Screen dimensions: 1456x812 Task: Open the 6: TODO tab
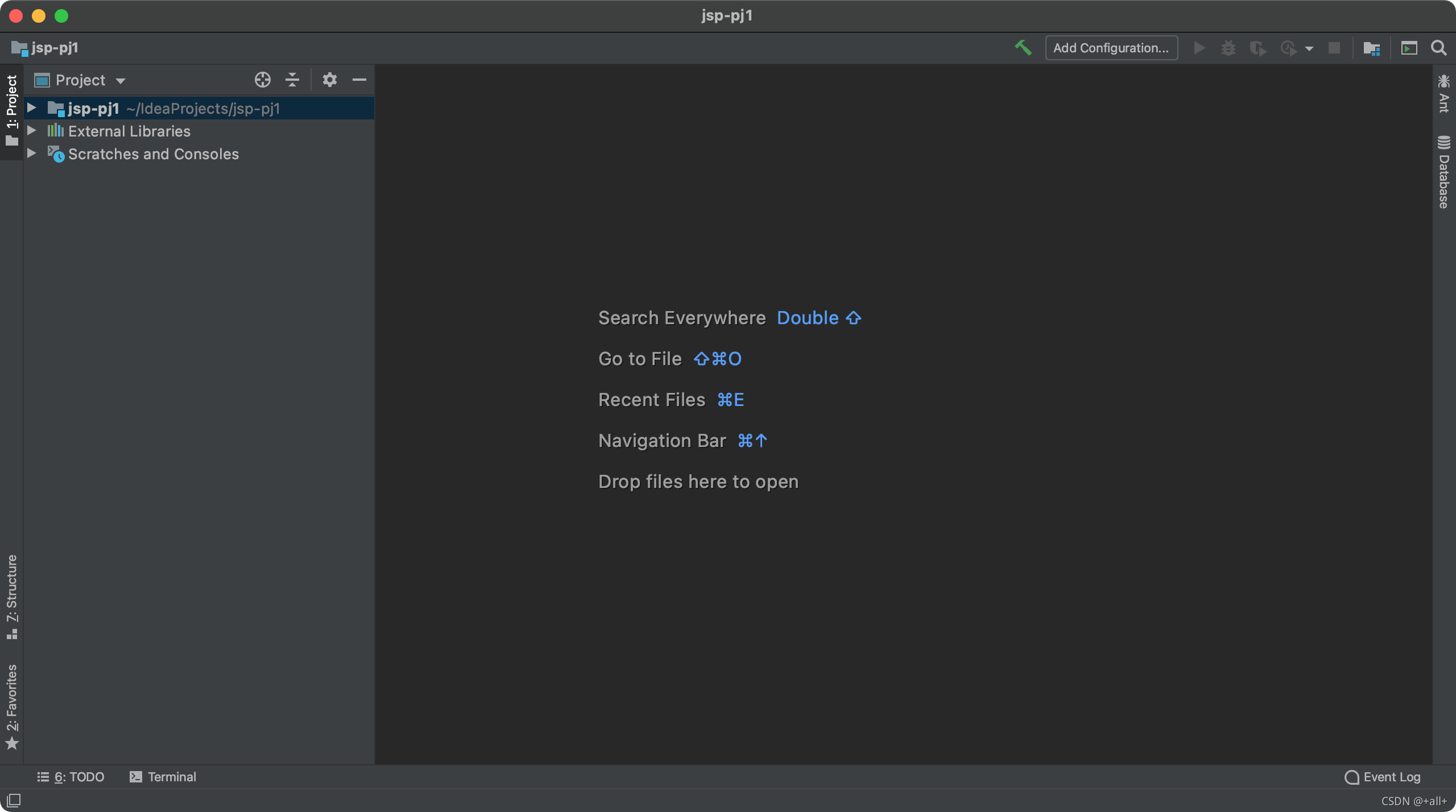[x=71, y=777]
